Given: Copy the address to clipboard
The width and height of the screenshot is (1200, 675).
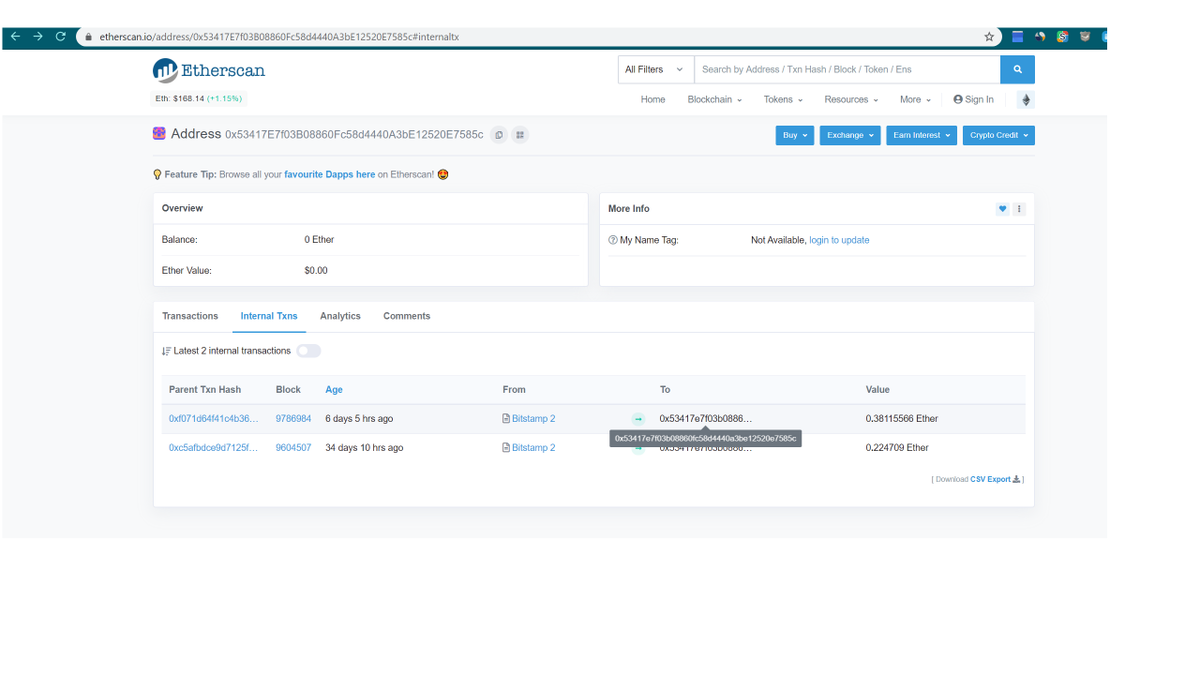Looking at the screenshot, I should [499, 135].
